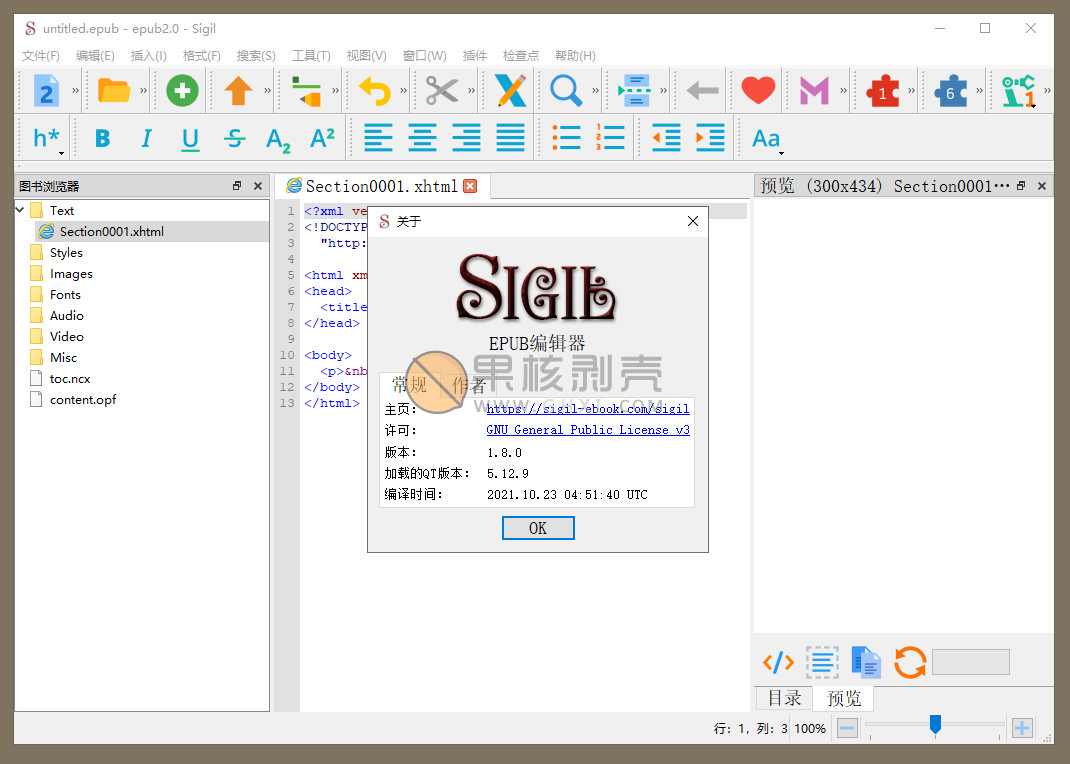Open a file with the folder icon
The image size is (1070, 764).
114,90
